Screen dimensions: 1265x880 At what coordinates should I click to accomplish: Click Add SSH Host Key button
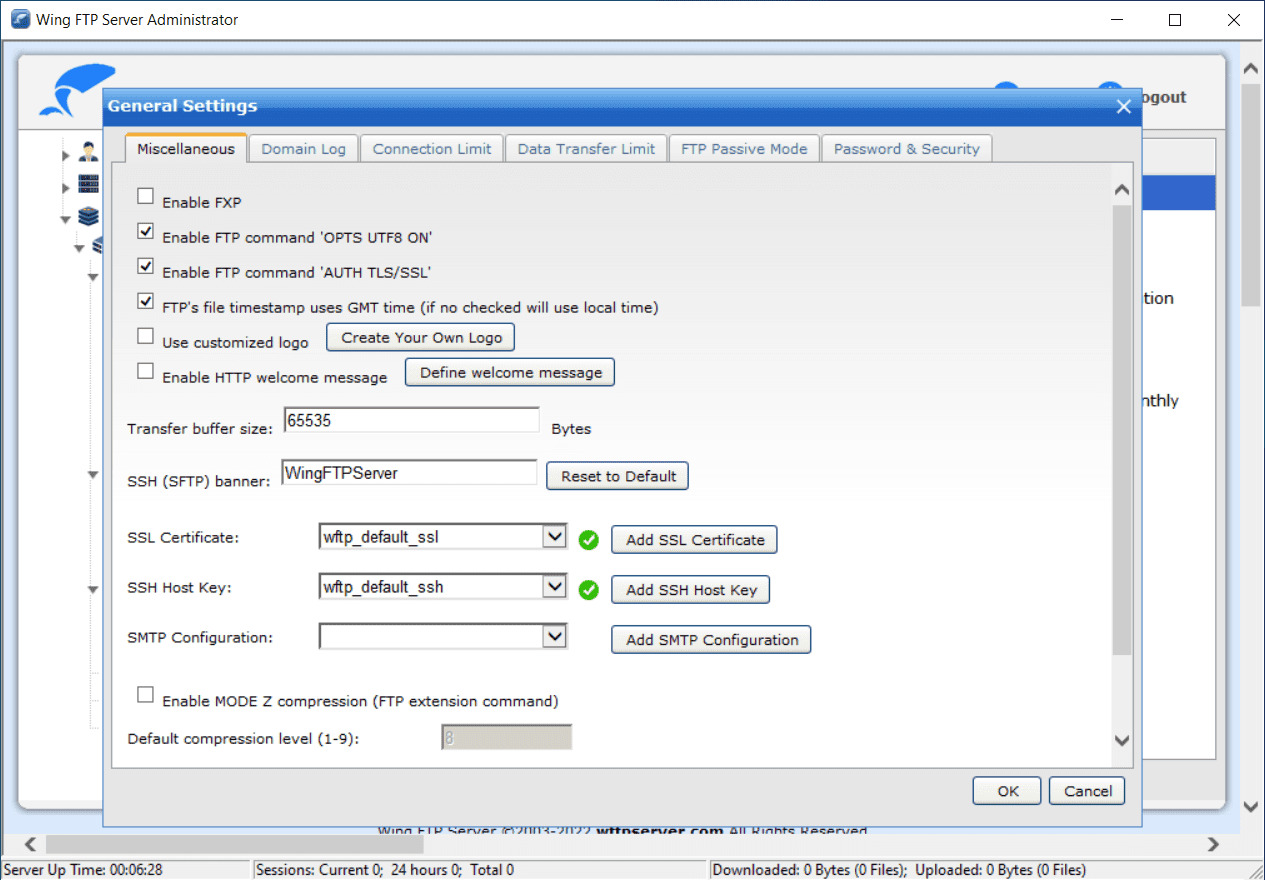coord(691,590)
